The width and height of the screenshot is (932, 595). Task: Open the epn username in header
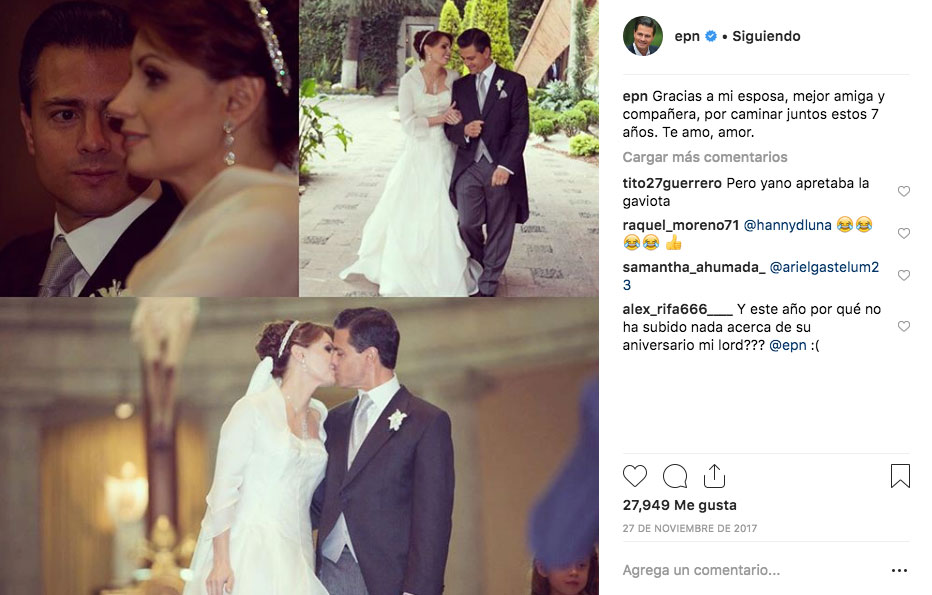[x=687, y=36]
